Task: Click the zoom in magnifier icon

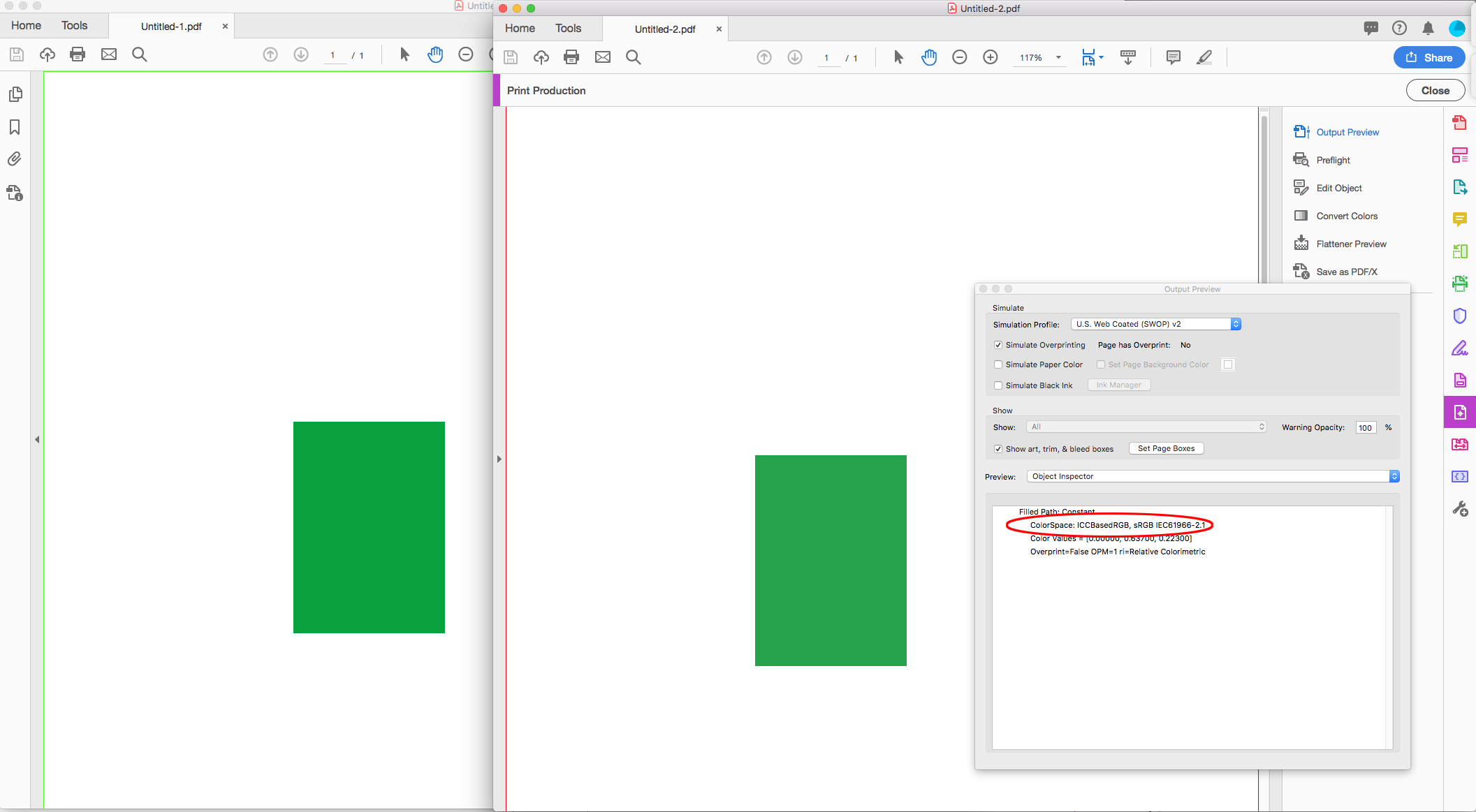Action: tap(991, 57)
